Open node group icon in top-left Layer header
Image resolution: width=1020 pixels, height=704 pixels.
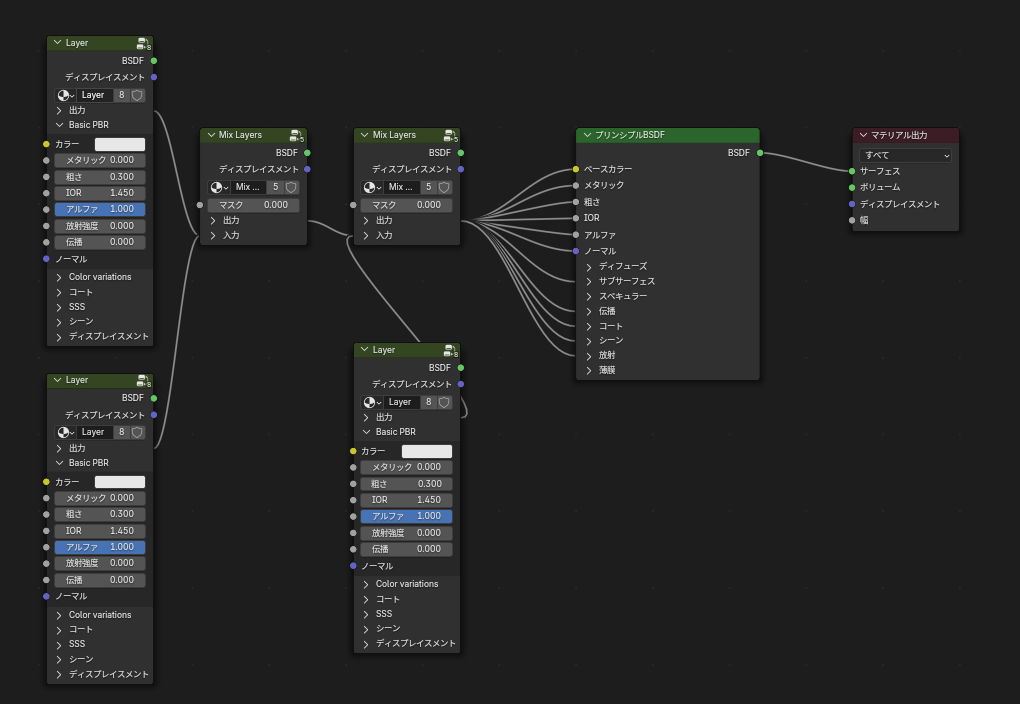click(x=144, y=43)
